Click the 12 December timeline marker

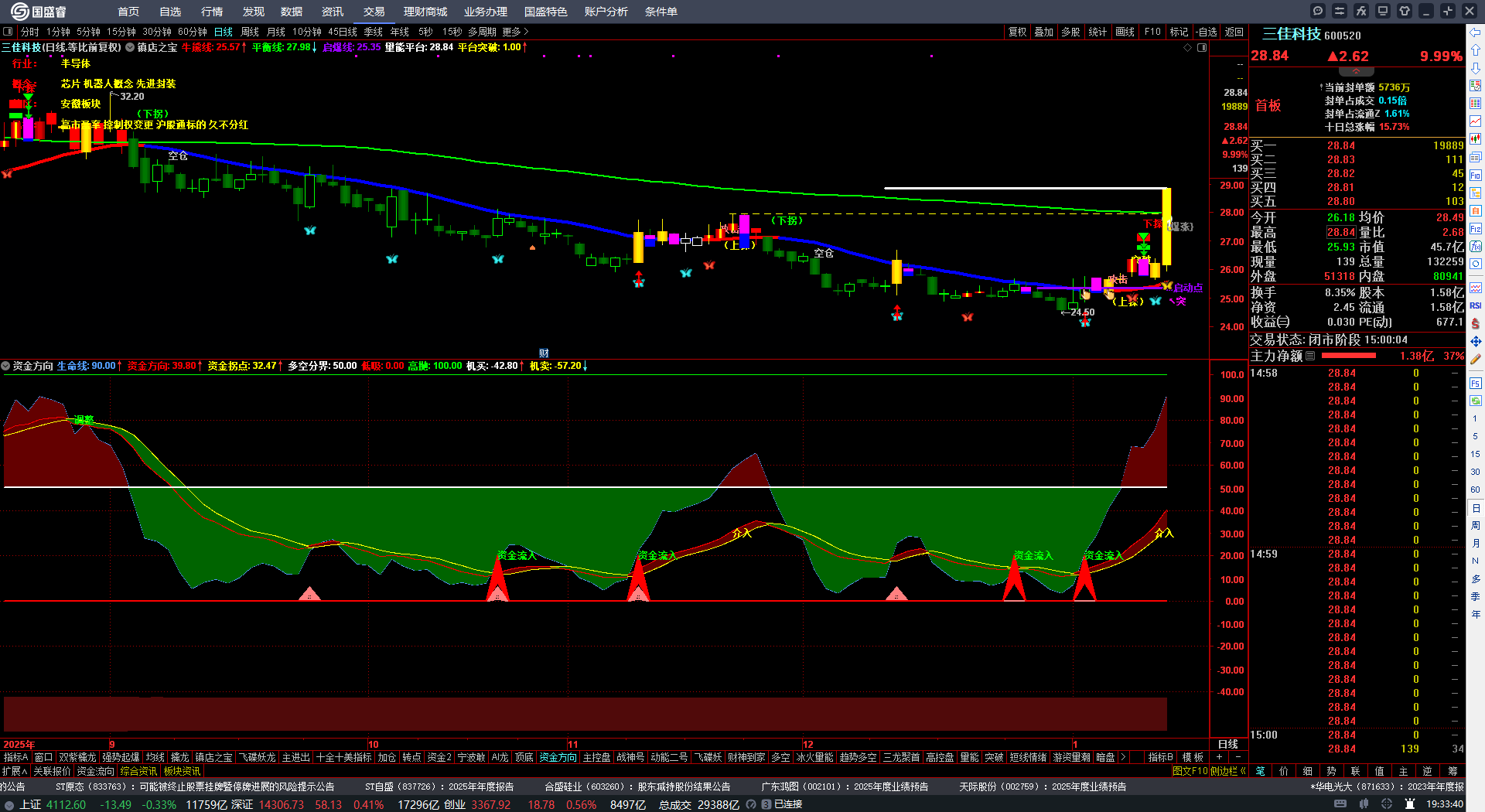808,745
